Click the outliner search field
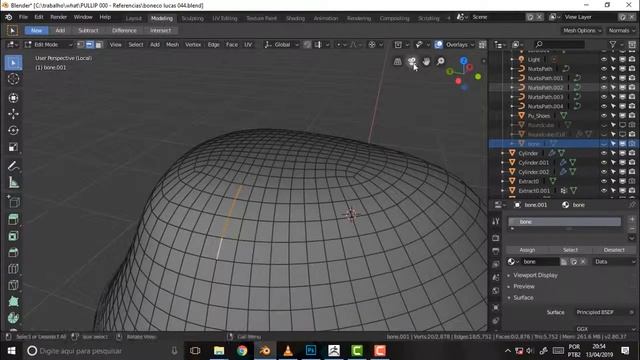 (x=559, y=44)
